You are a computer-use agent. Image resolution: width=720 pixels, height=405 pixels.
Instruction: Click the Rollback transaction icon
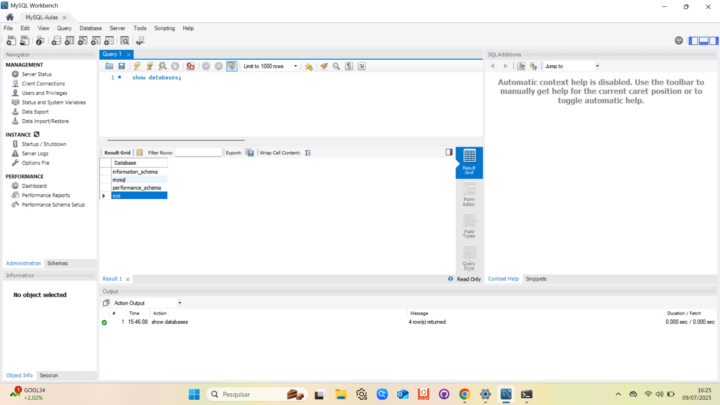pyautogui.click(x=219, y=66)
